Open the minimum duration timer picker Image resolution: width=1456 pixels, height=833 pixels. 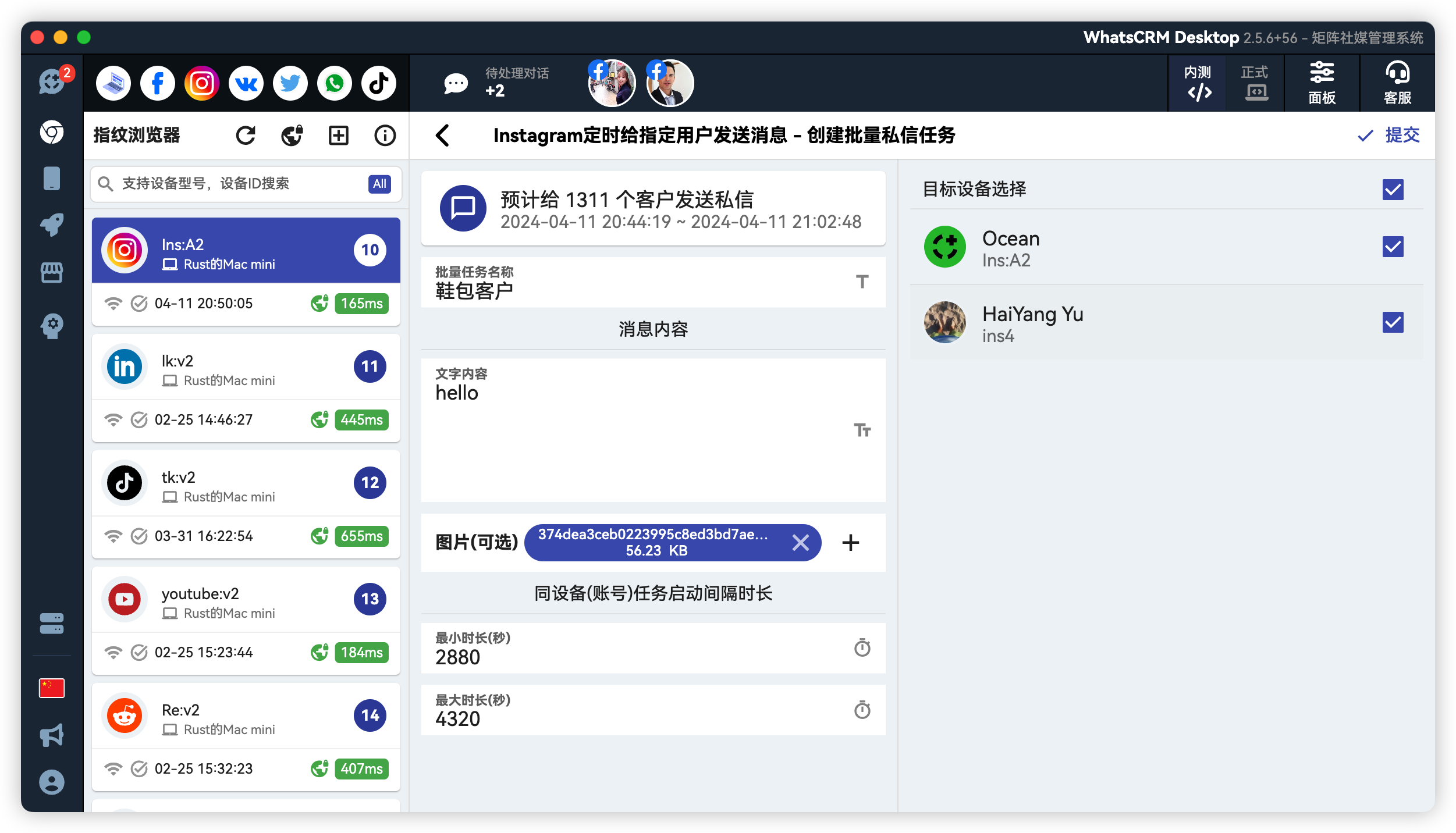[863, 647]
